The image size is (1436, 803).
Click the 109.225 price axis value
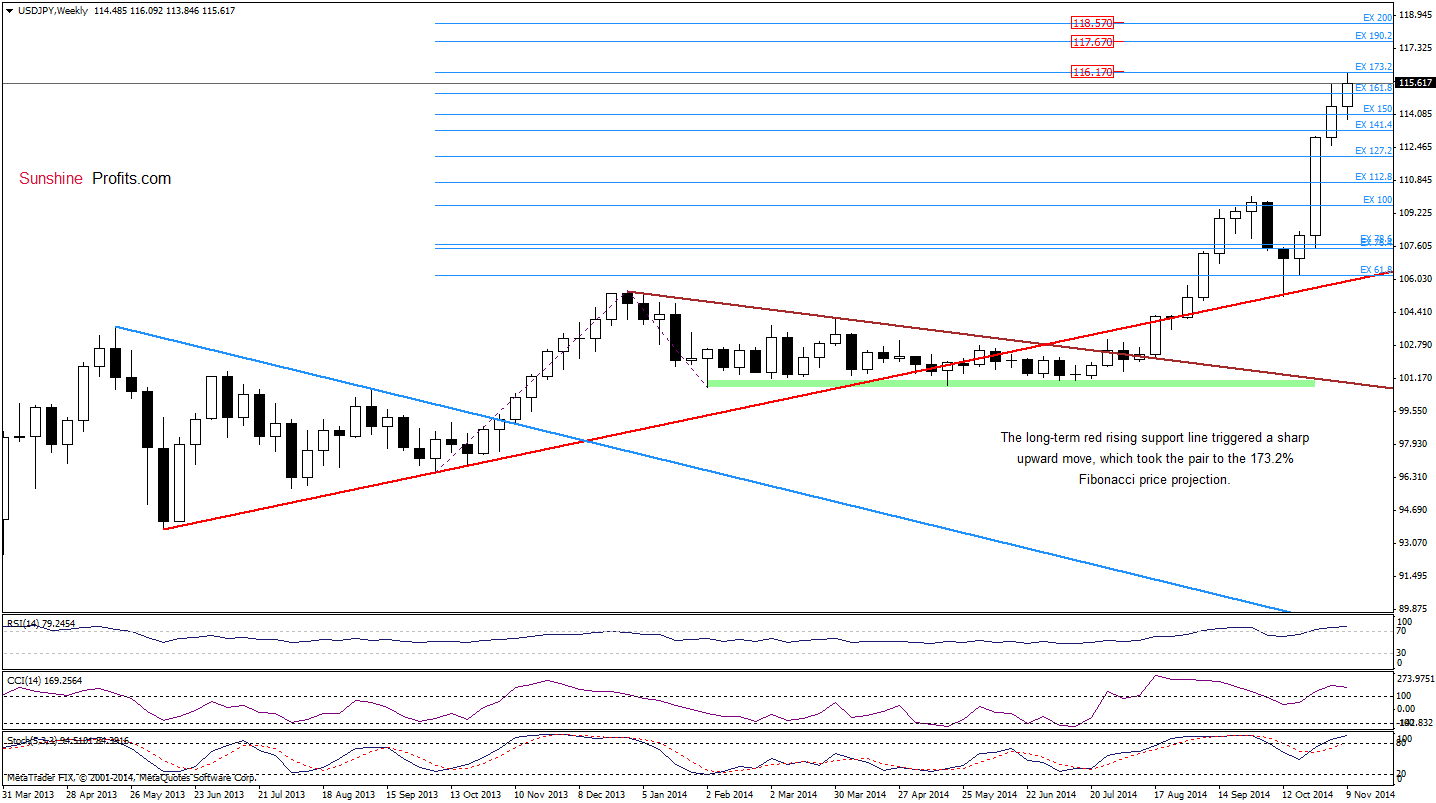coord(1416,213)
